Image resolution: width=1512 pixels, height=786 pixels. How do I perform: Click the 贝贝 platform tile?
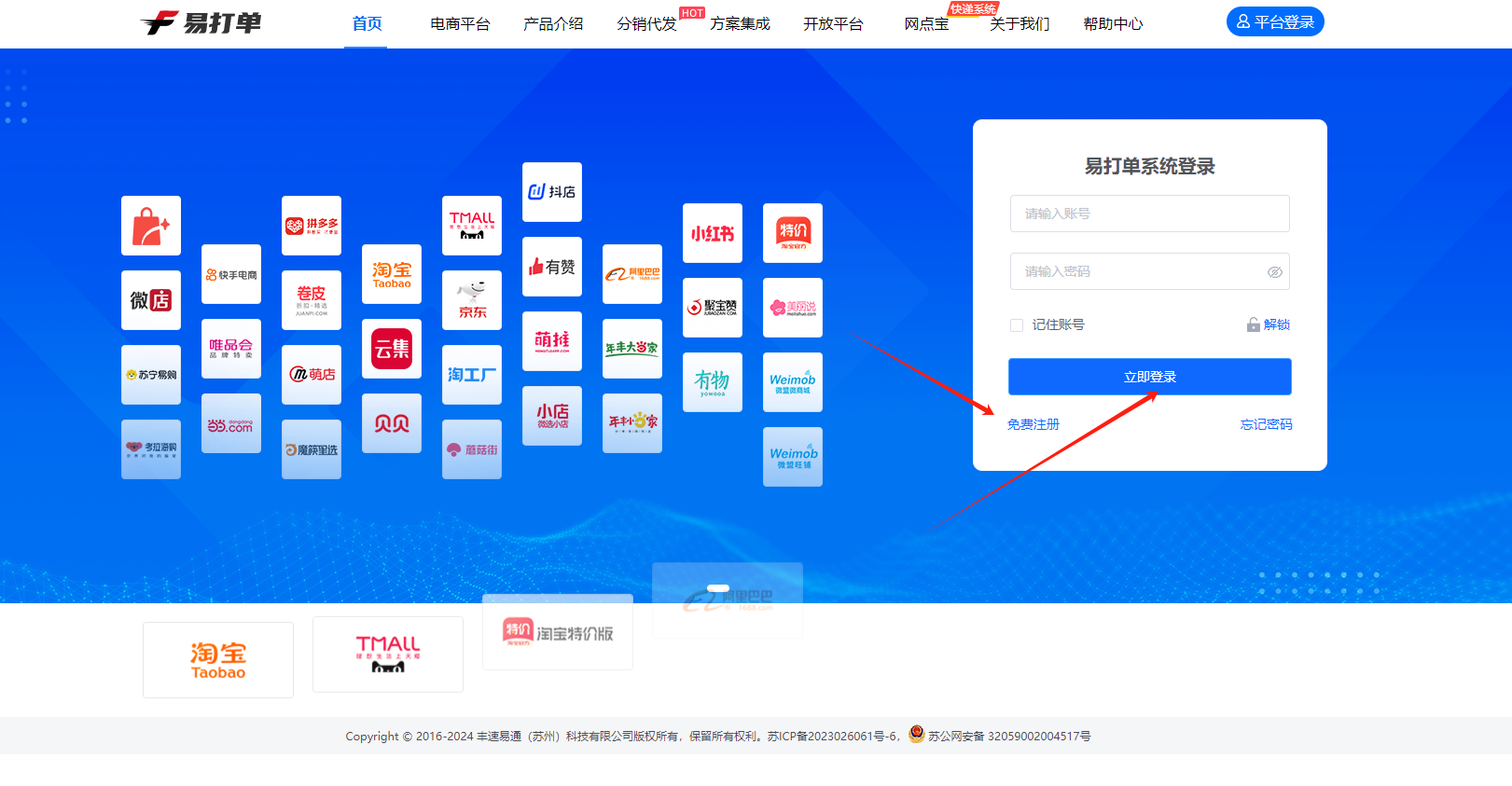tap(392, 423)
